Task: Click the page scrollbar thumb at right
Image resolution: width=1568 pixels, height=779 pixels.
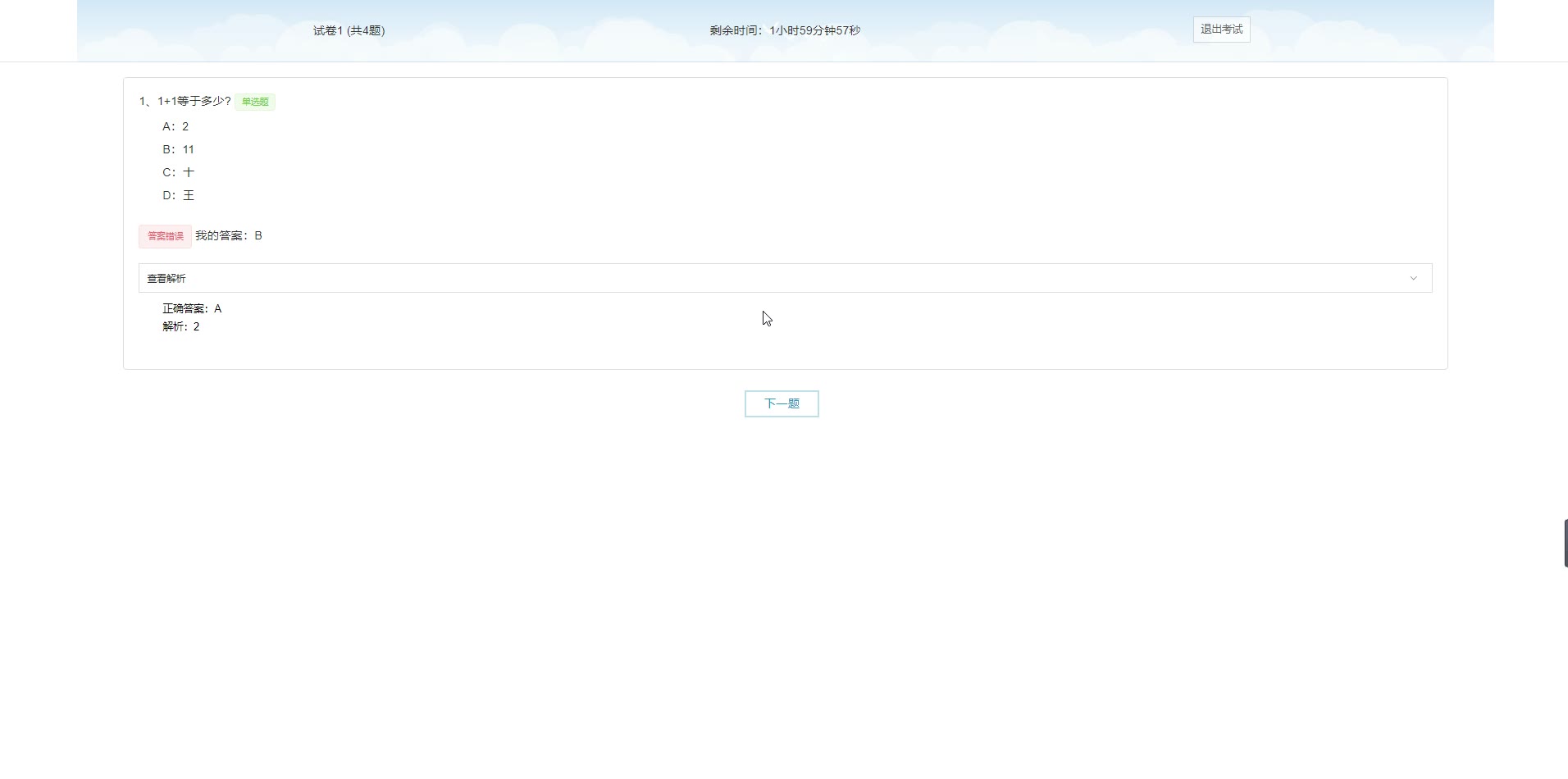Action: coord(1566,543)
